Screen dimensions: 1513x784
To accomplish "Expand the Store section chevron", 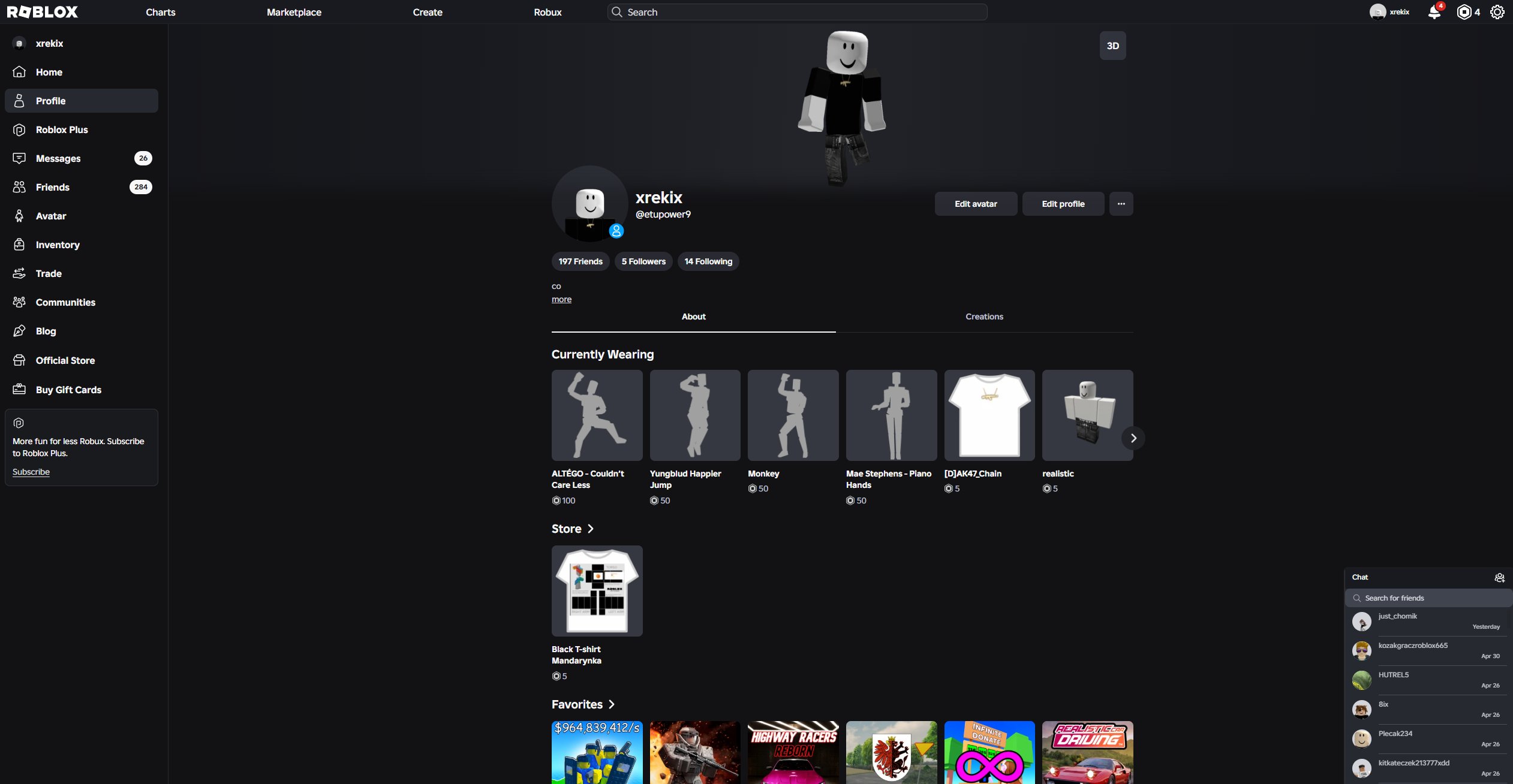I will point(590,529).
